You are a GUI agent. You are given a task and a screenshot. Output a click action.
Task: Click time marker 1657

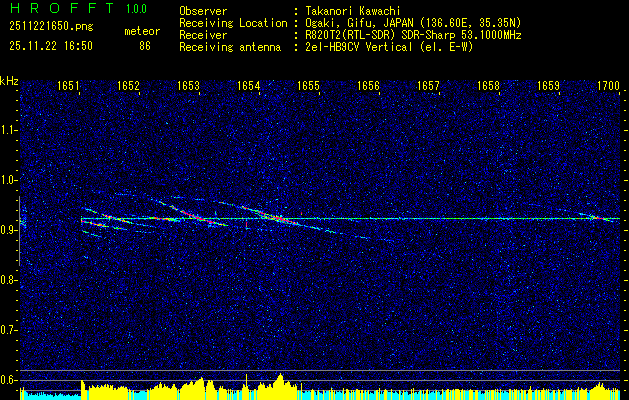tap(428, 86)
